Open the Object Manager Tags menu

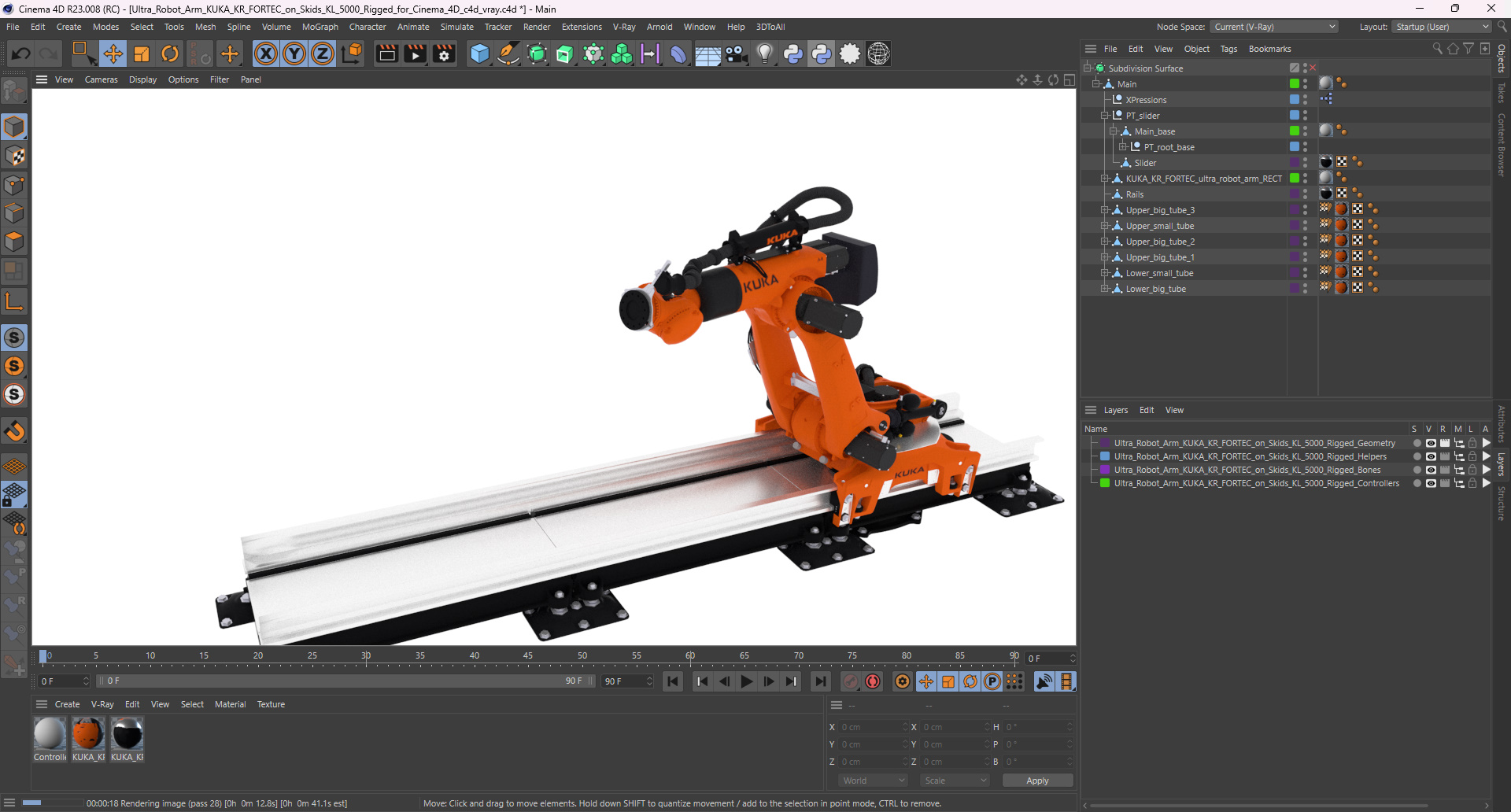coord(1228,49)
